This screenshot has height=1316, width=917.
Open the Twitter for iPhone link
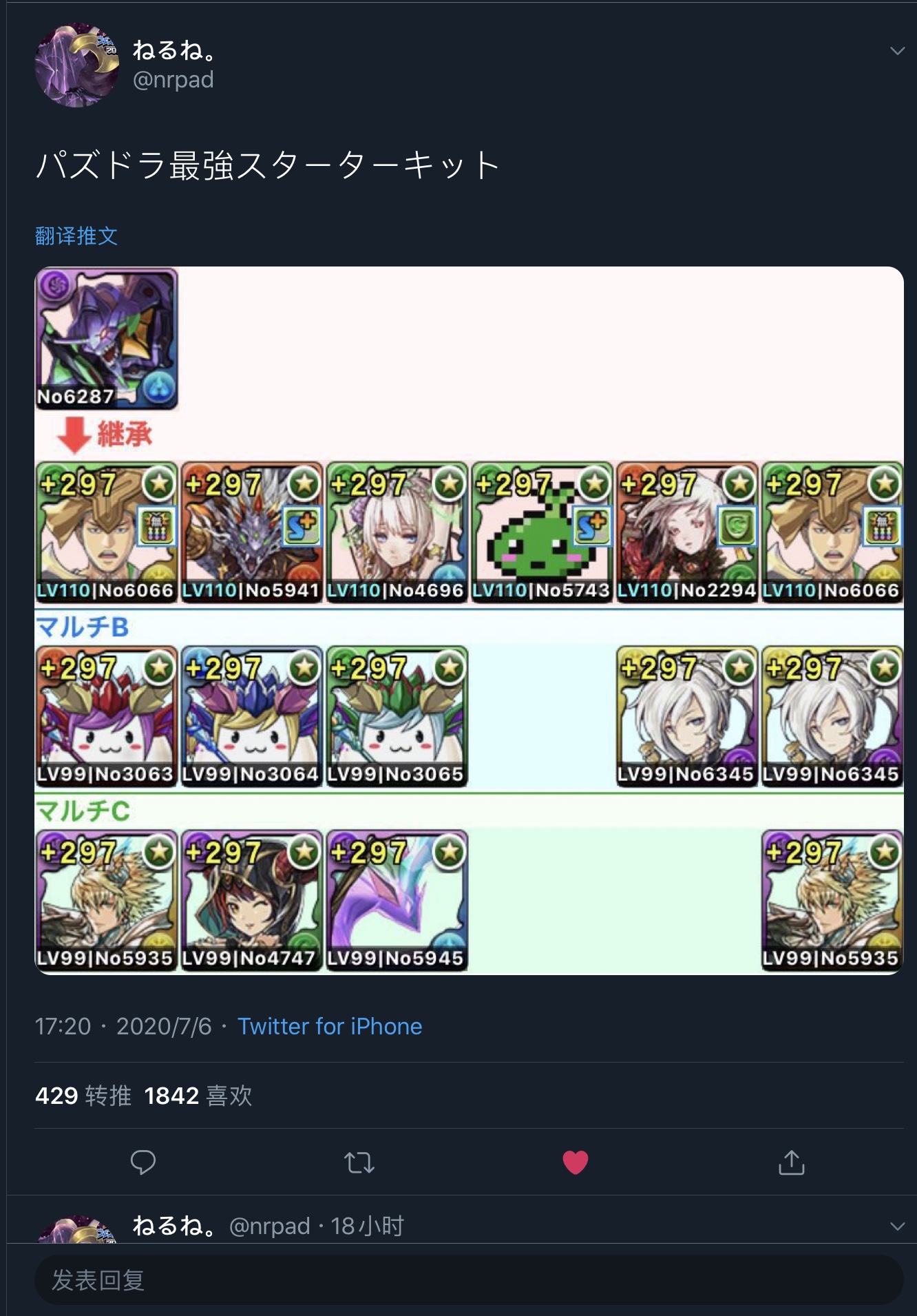click(x=330, y=1026)
